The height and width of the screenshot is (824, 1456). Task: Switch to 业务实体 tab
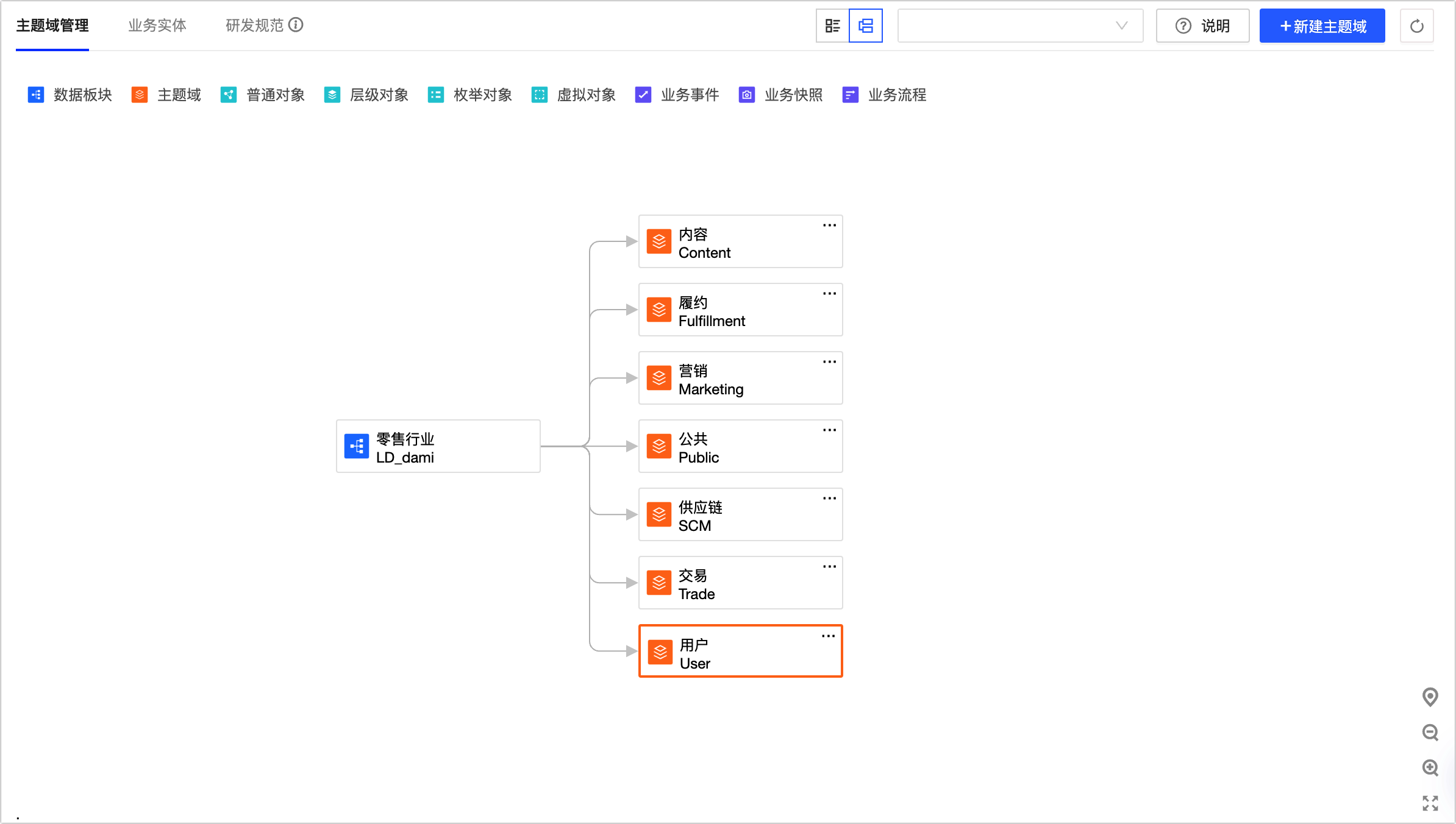pos(157,26)
